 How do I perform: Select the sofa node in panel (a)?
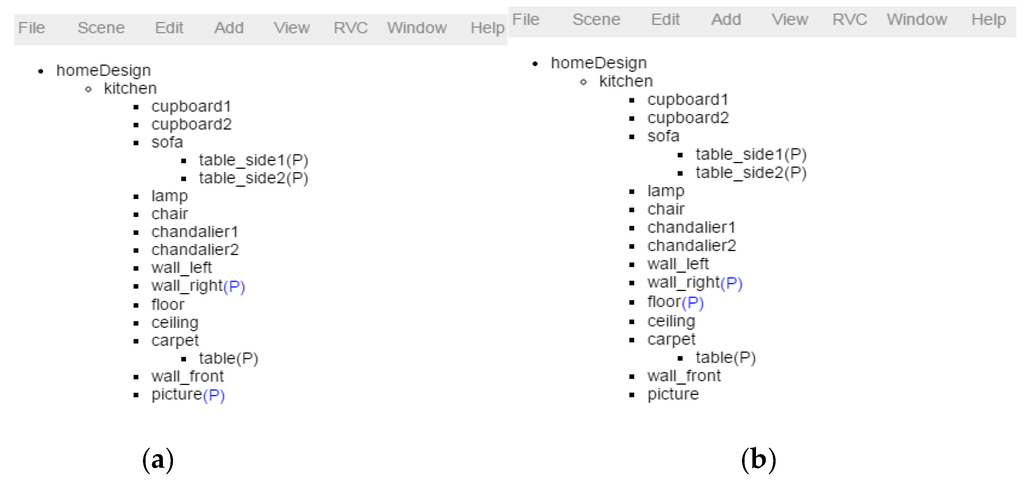pyautogui.click(x=167, y=142)
